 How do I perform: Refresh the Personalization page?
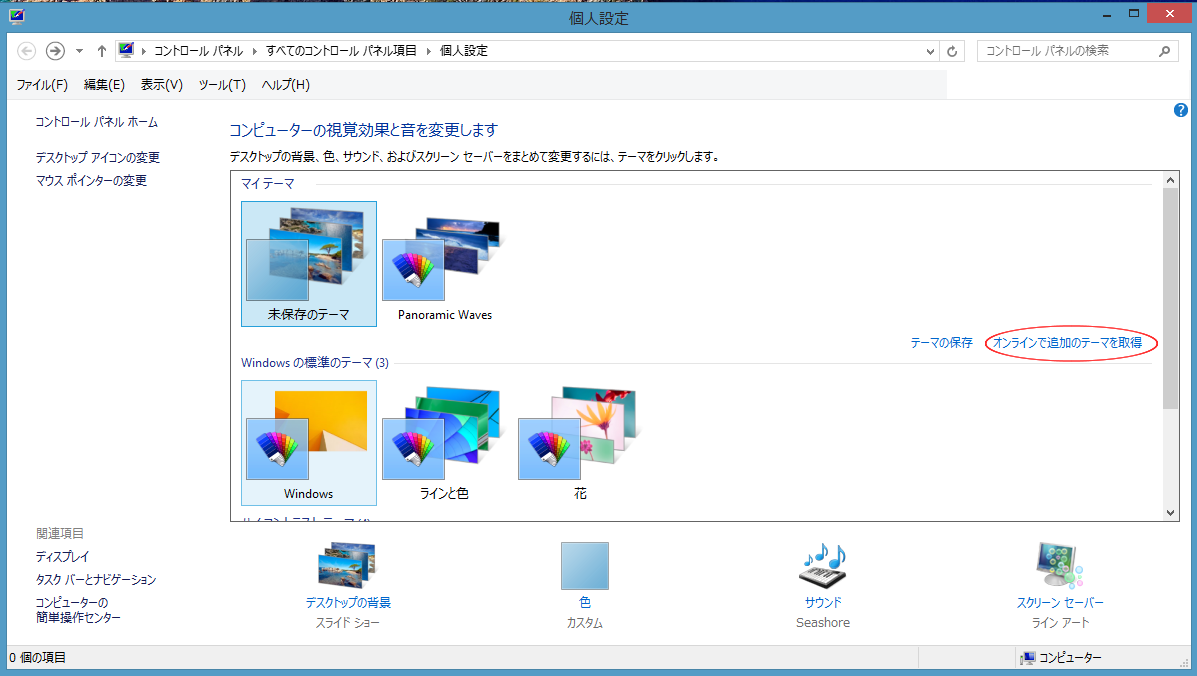coord(952,51)
